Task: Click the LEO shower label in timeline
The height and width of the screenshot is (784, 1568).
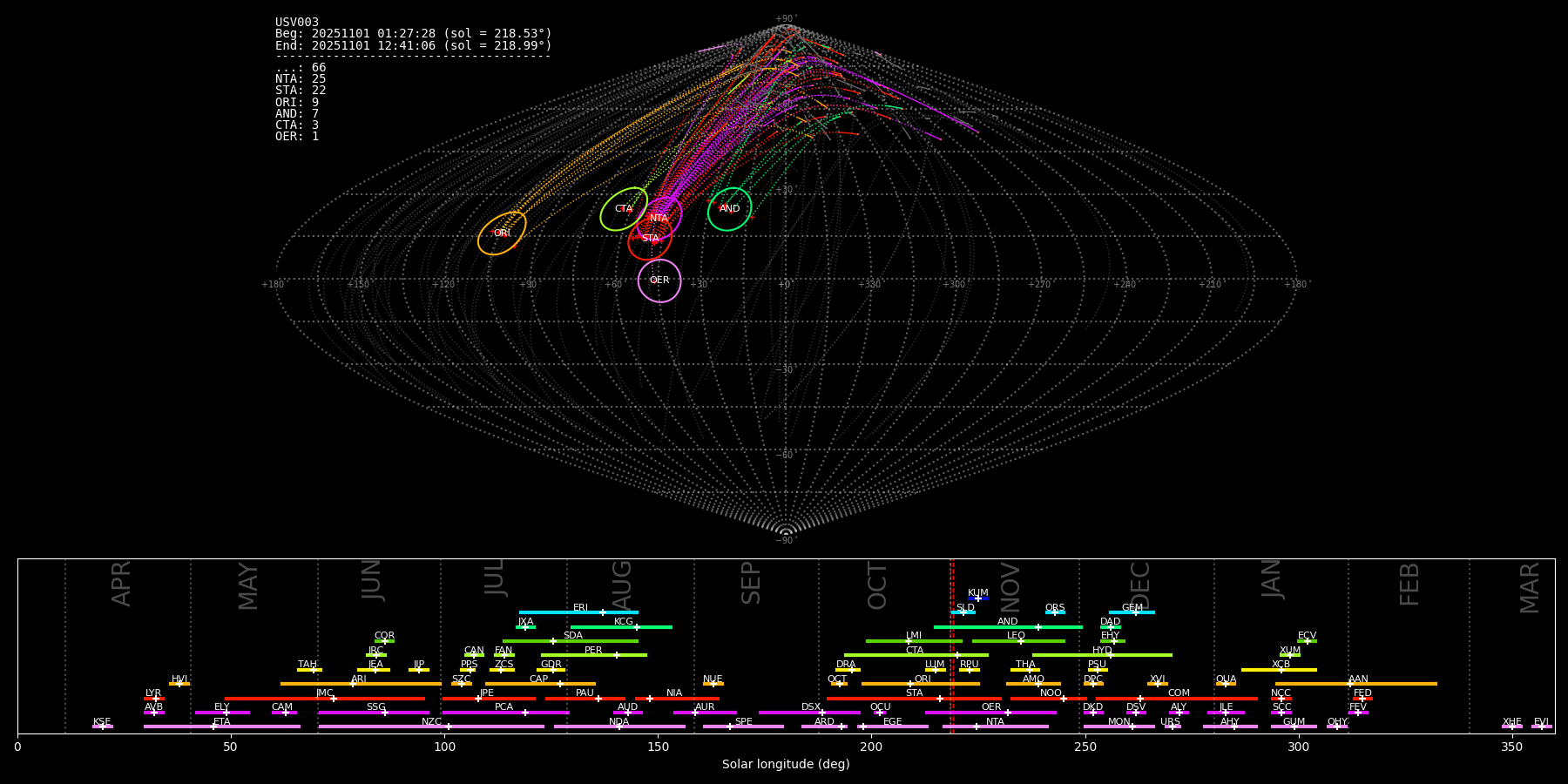Action: point(1016,636)
